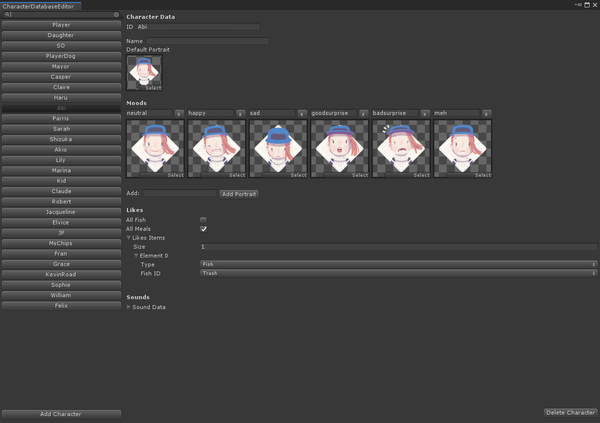Pick the sad mood portrait image
This screenshot has width=600, height=423.
click(278, 149)
